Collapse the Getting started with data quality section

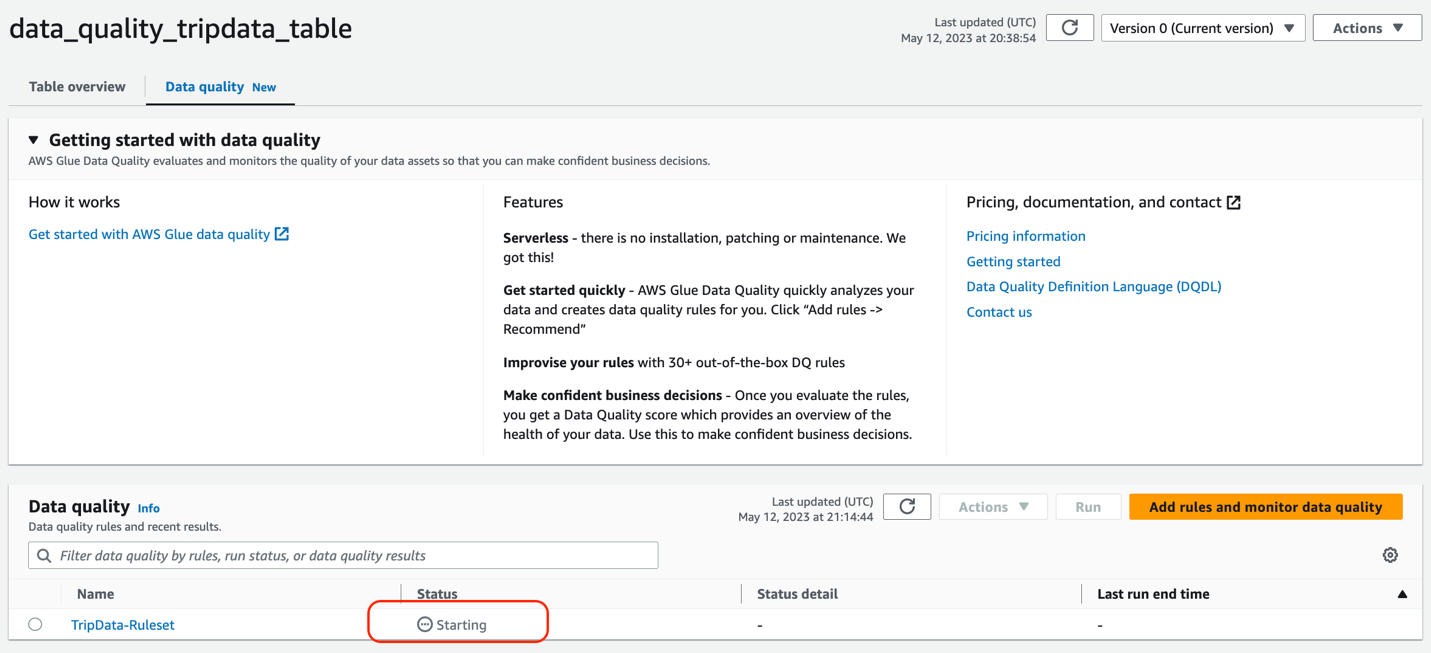tap(34, 140)
